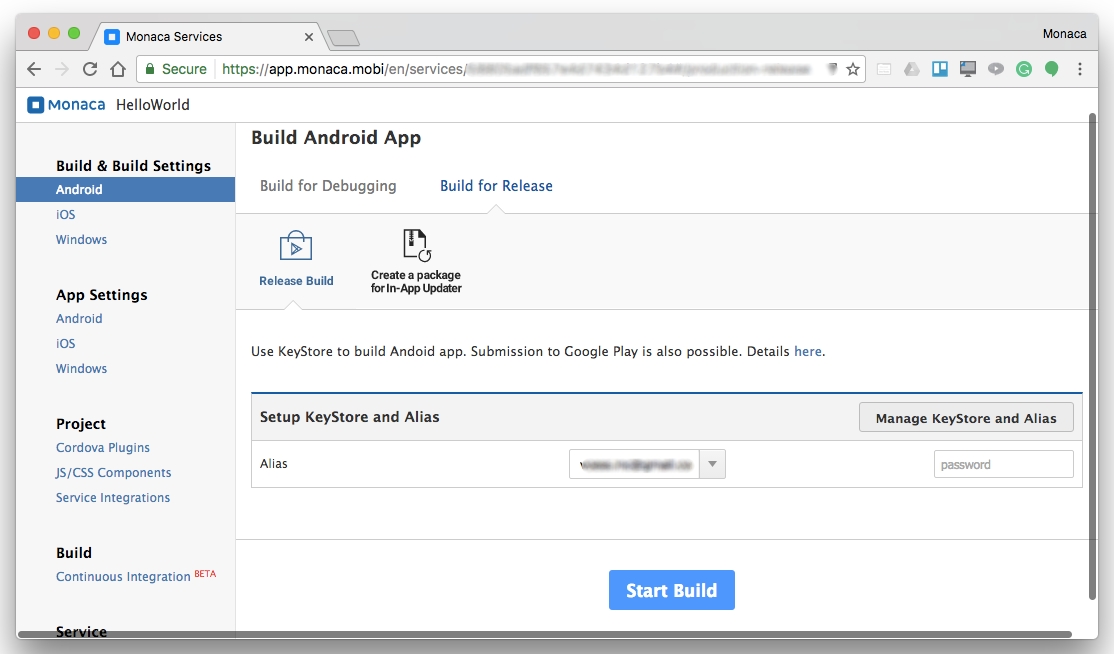
Task: Select Create a package for In-App Updater
Action: click(416, 261)
